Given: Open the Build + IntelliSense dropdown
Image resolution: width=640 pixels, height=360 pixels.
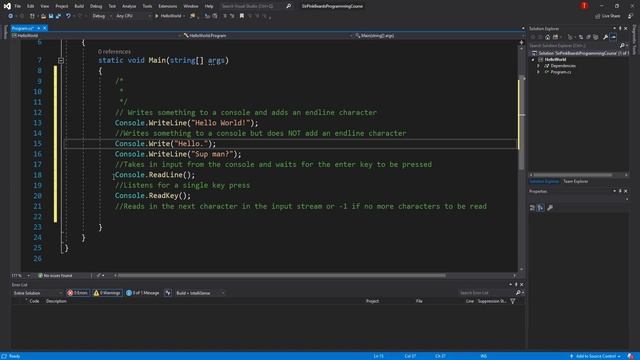Looking at the screenshot, I should [x=200, y=293].
